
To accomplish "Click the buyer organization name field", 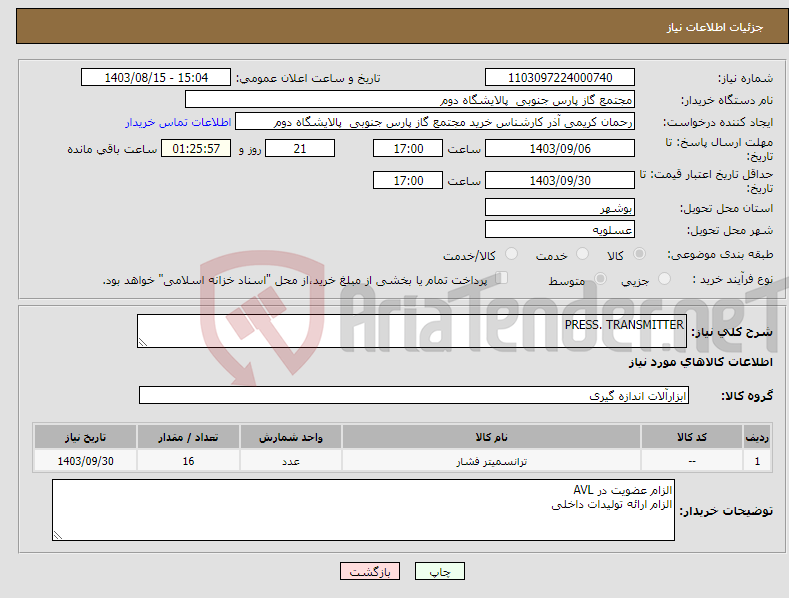I will [410, 100].
